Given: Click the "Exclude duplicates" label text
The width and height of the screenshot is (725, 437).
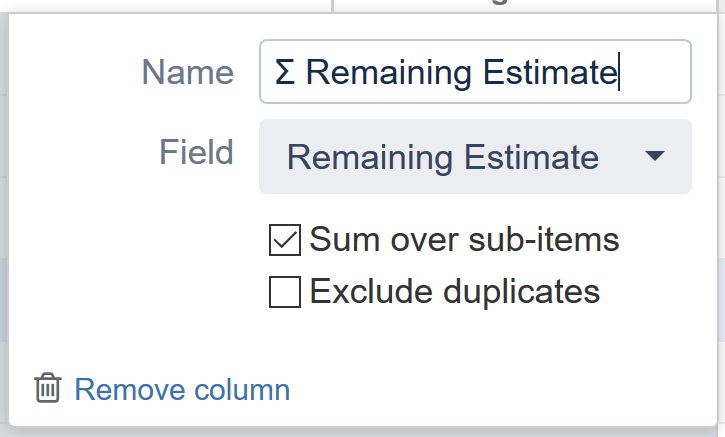Looking at the screenshot, I should click(x=454, y=292).
